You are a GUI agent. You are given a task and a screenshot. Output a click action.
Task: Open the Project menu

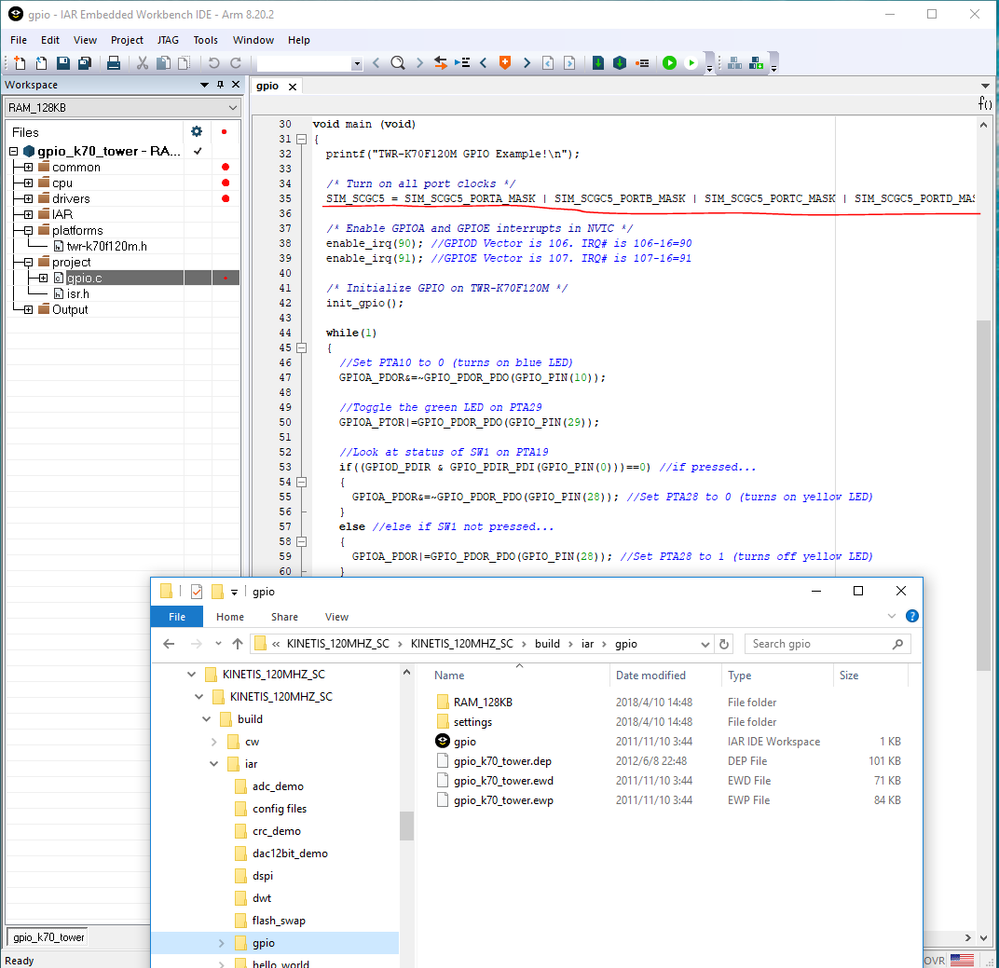click(x=127, y=40)
